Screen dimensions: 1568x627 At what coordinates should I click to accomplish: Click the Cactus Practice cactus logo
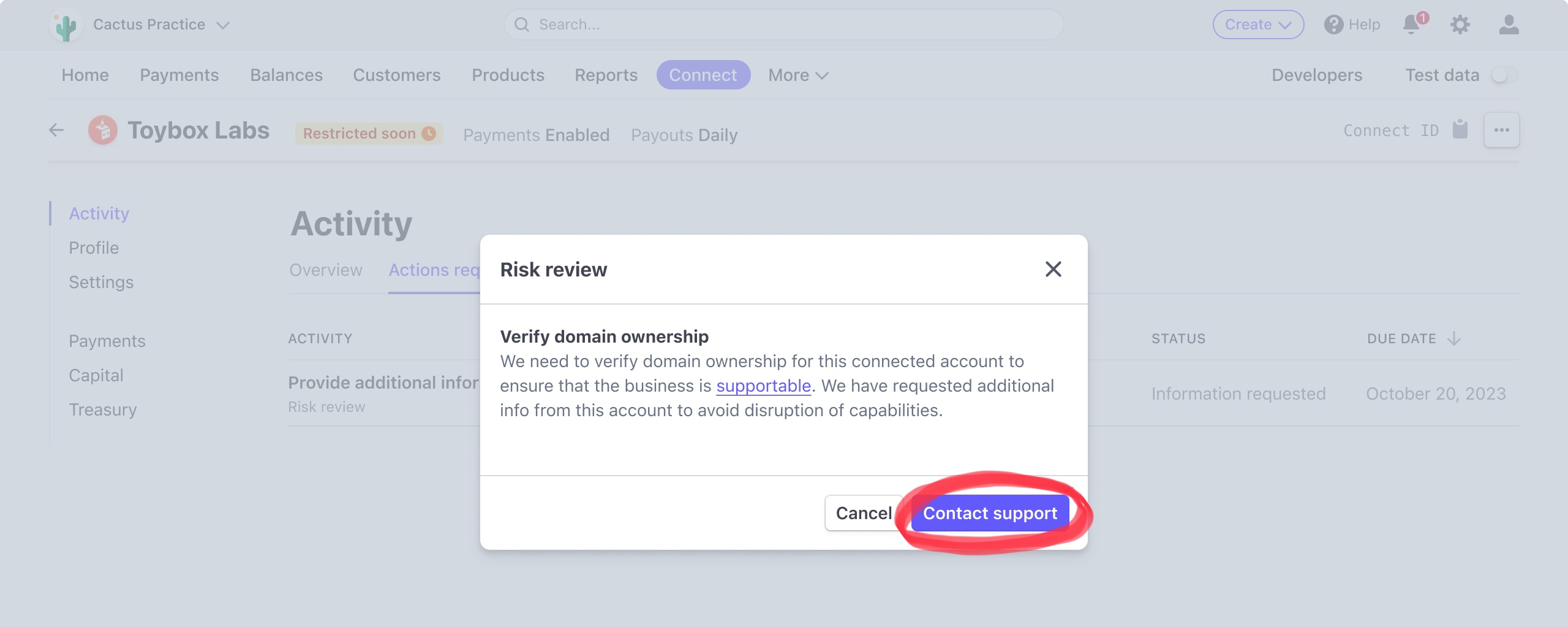66,26
